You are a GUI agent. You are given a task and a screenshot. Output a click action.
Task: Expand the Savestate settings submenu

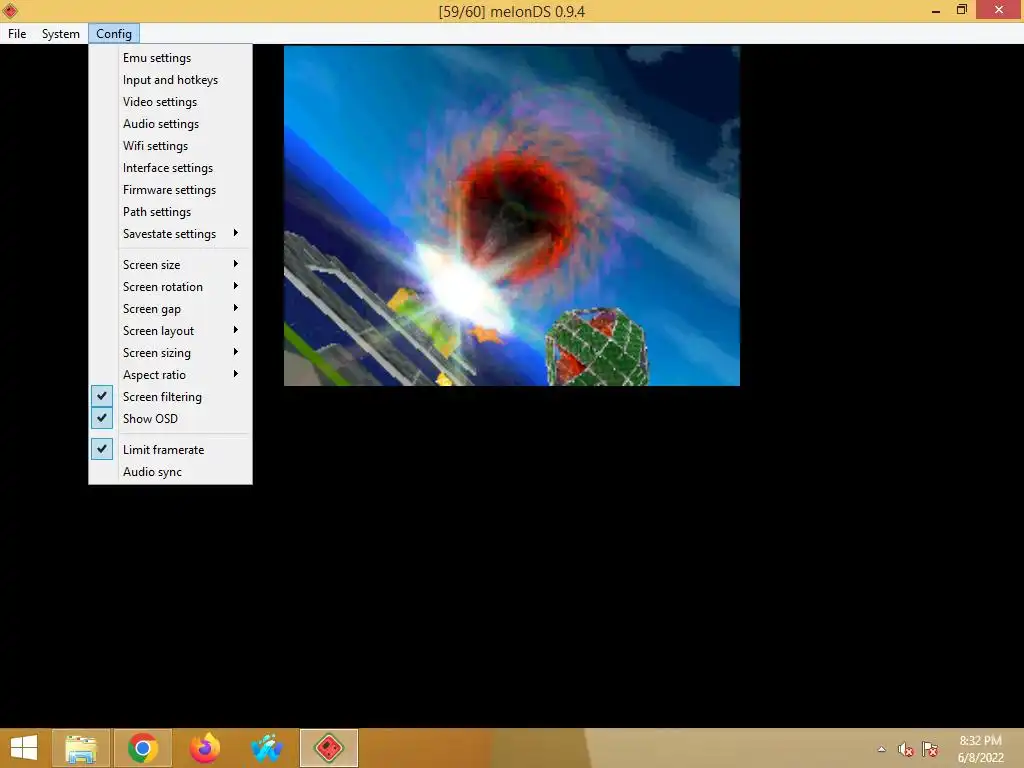(170, 234)
